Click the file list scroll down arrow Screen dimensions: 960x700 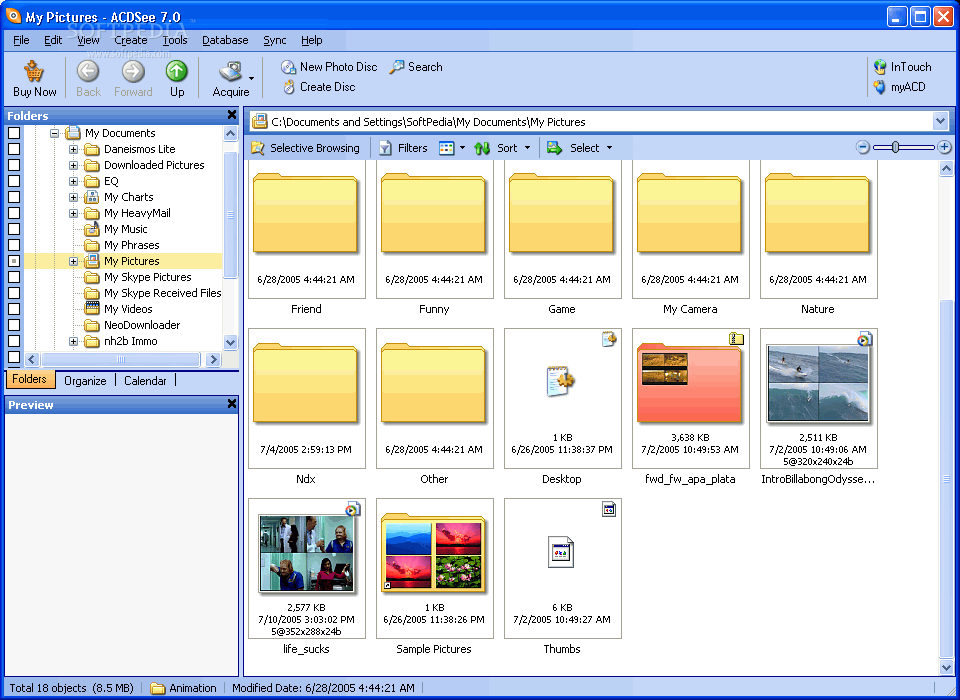coord(946,666)
